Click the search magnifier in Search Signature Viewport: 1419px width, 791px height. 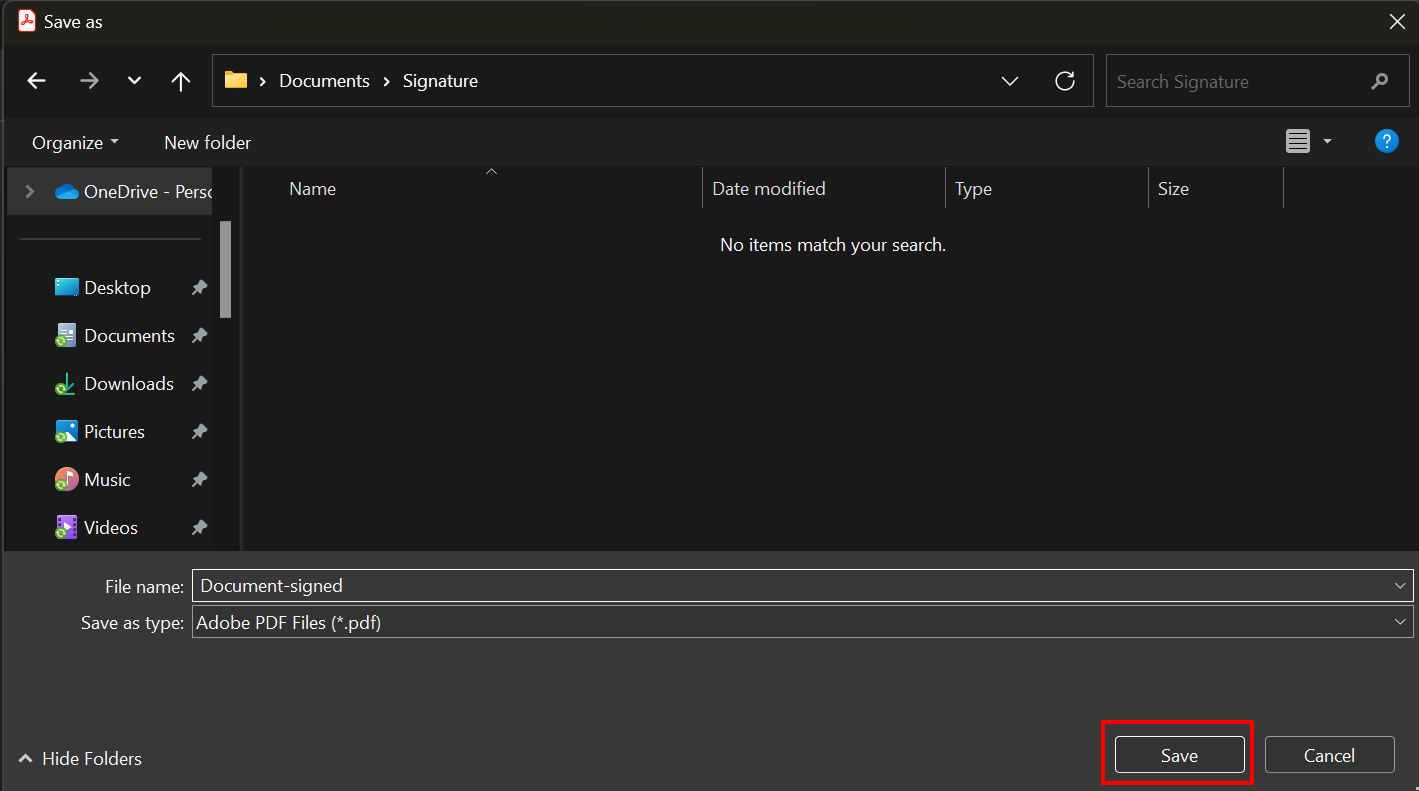(1380, 81)
